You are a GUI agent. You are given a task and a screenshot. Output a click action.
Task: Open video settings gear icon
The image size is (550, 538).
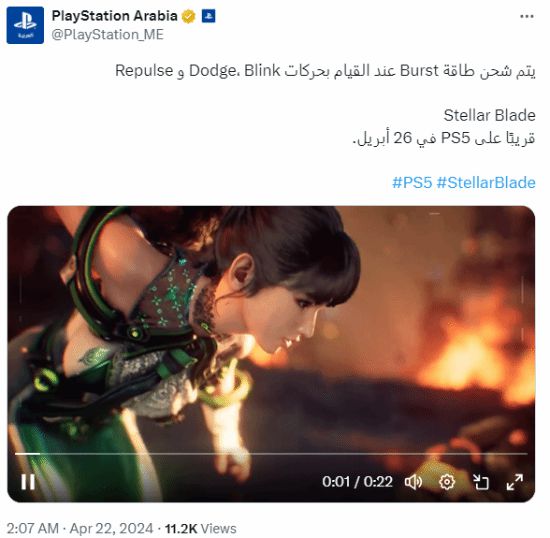click(447, 482)
